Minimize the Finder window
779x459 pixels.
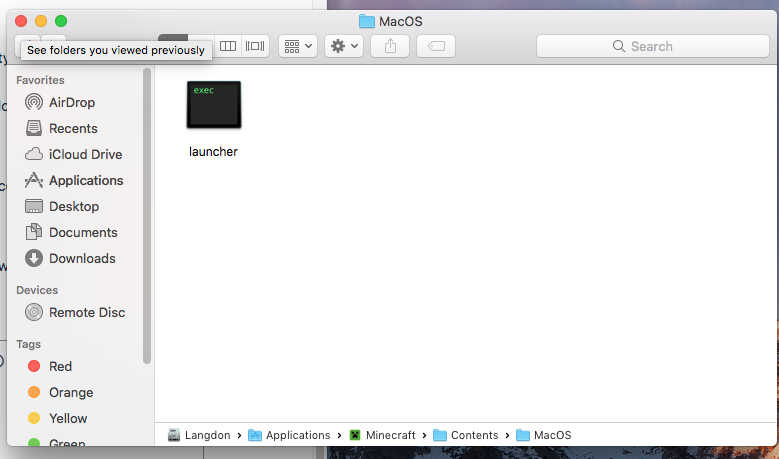pos(41,21)
